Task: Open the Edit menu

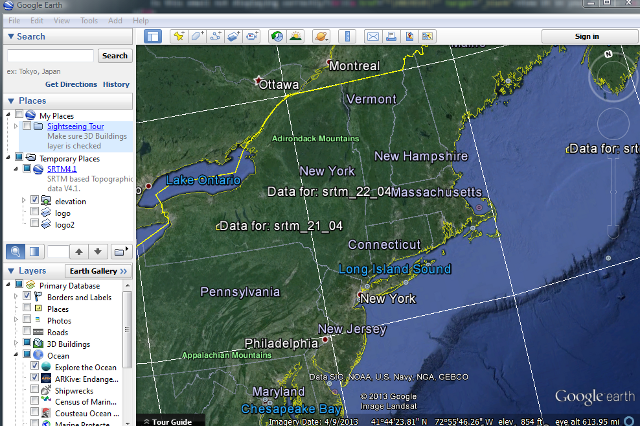Action: coord(36,20)
